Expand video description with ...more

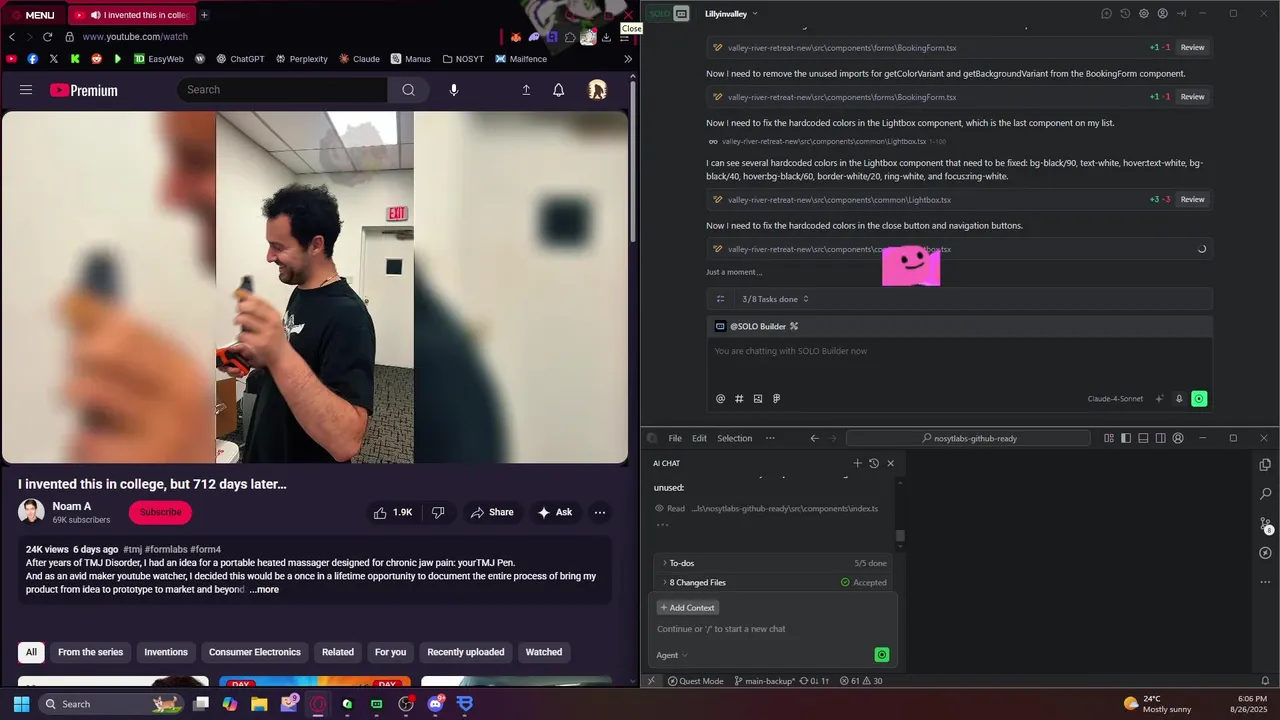(265, 590)
